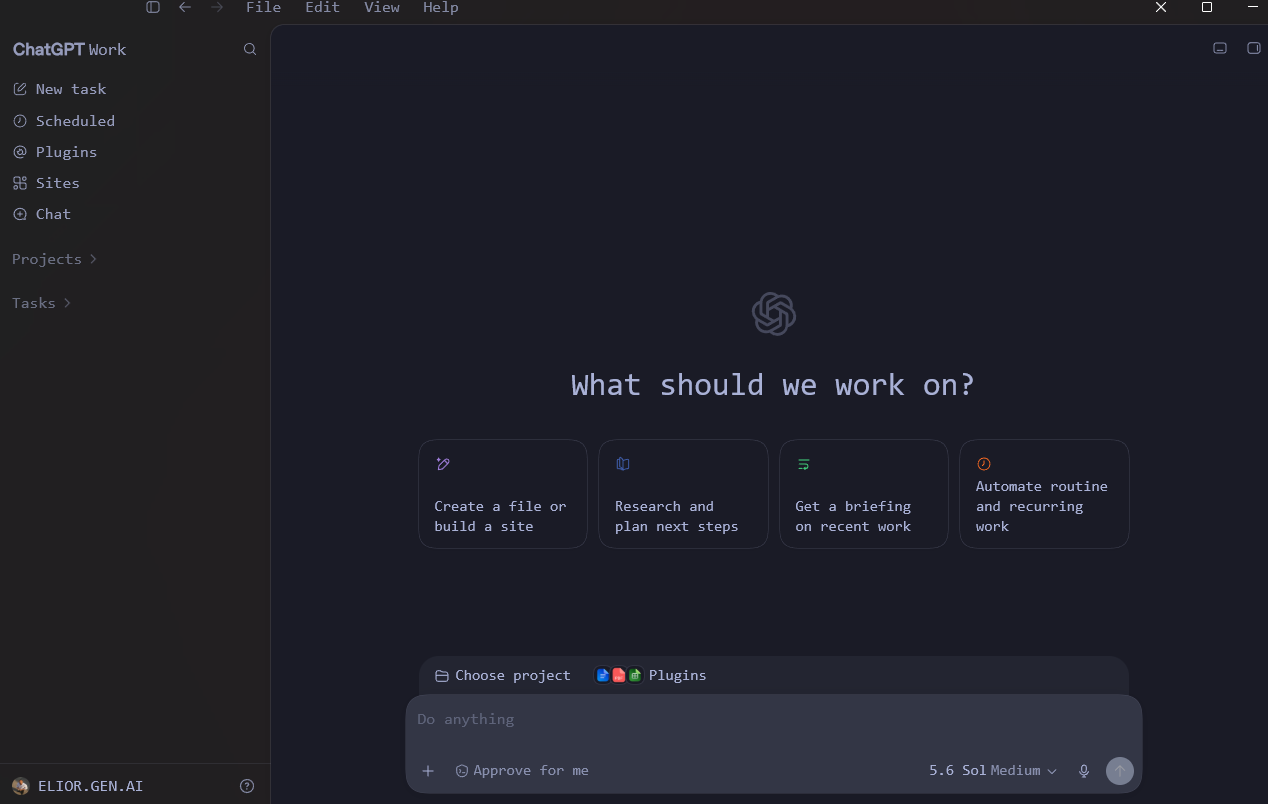The image size is (1268, 804).
Task: Select the Automate routine and recurring work card
Action: coord(1044,494)
